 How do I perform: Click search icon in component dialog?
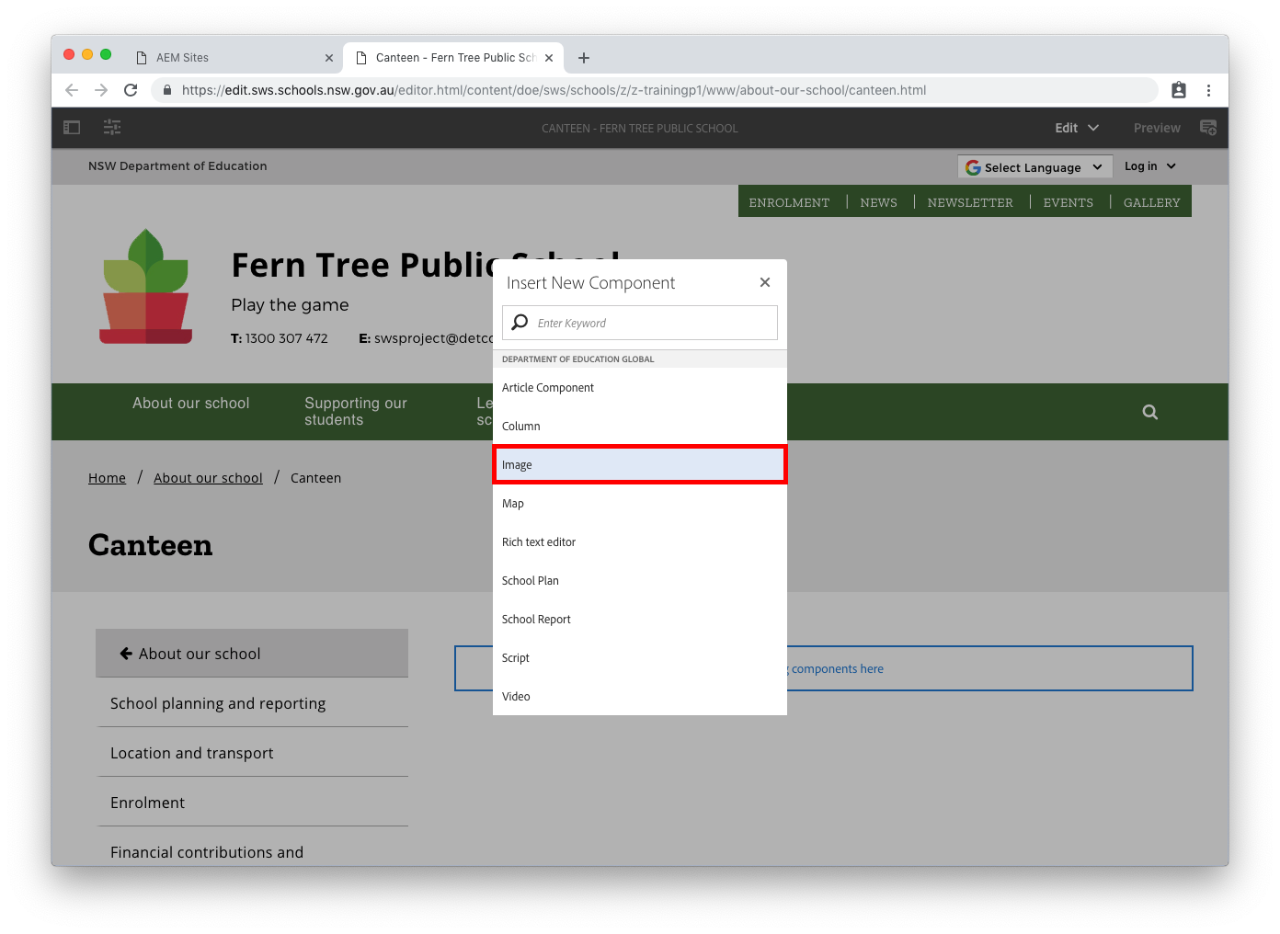tap(519, 323)
